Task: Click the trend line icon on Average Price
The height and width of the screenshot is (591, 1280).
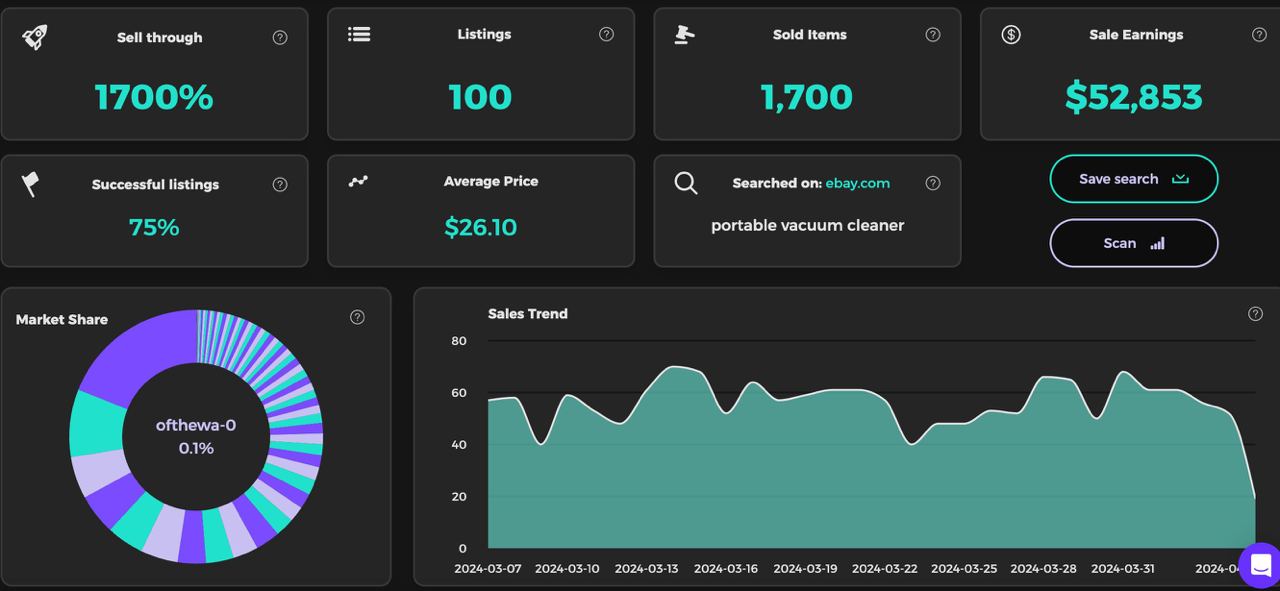Action: (x=358, y=181)
